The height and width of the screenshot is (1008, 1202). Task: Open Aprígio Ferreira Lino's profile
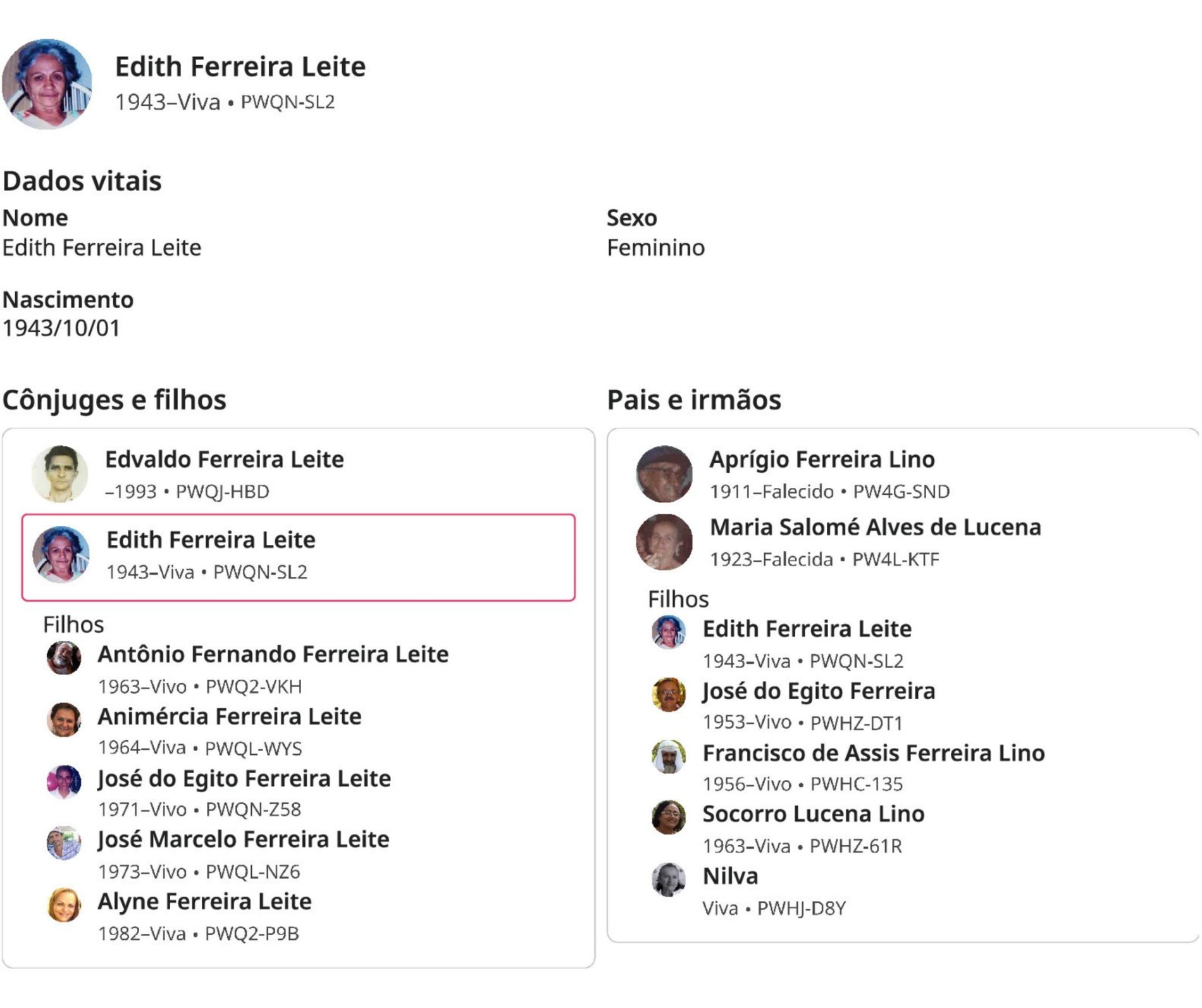point(821,460)
